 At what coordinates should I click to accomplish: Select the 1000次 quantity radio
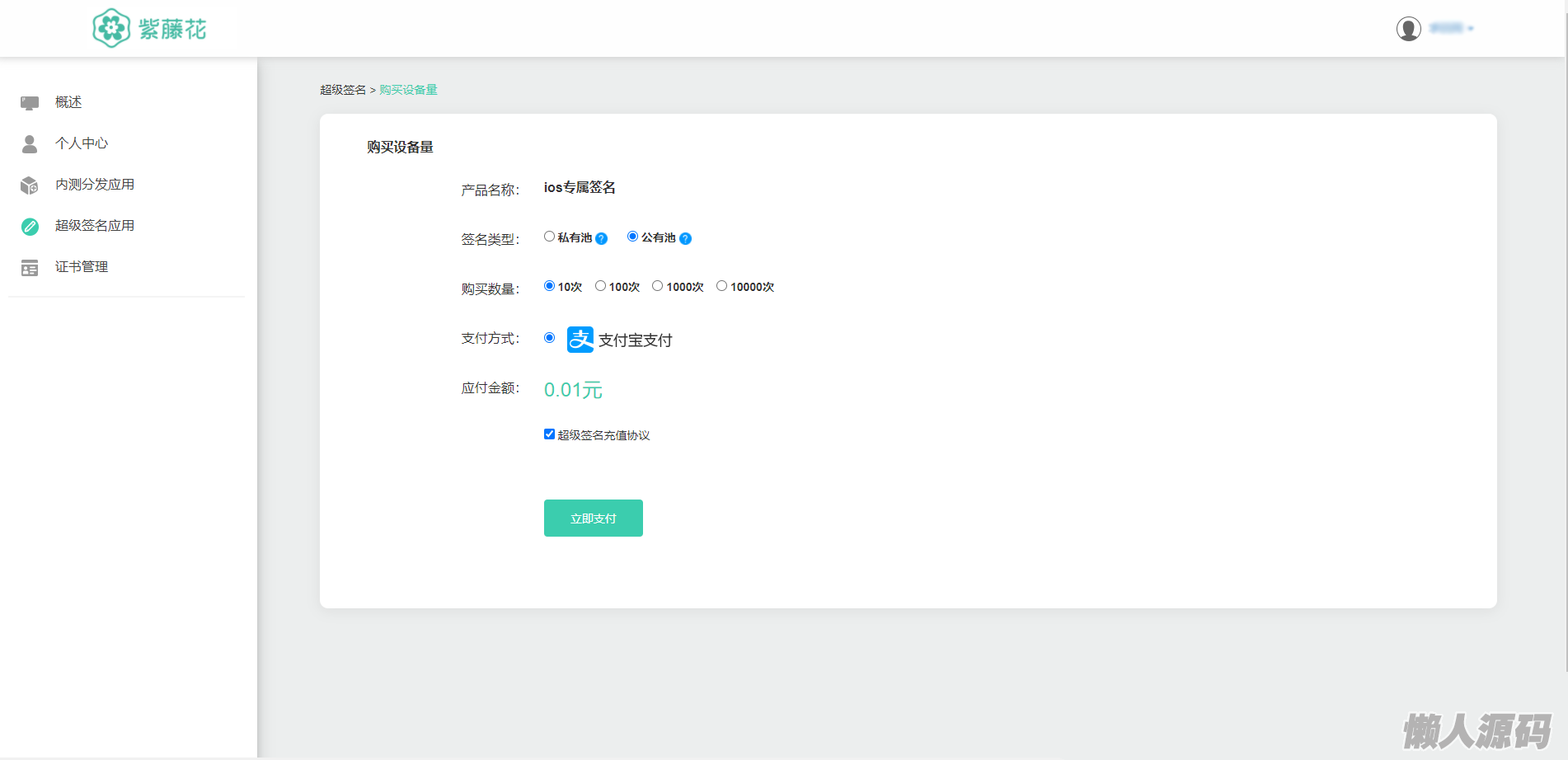click(657, 286)
